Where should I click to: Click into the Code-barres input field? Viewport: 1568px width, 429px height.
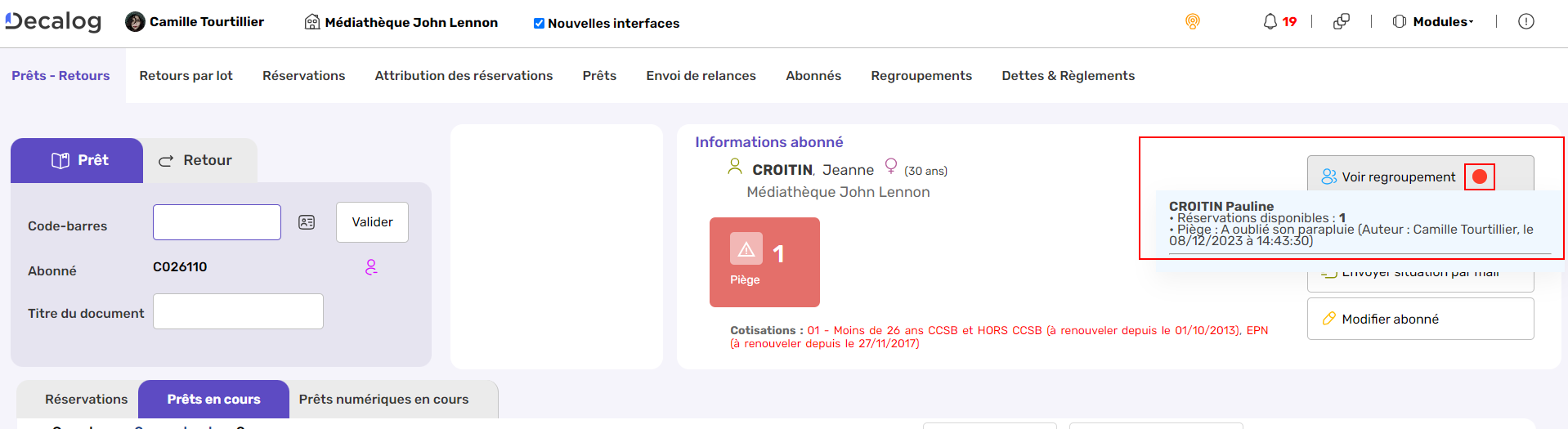point(217,222)
